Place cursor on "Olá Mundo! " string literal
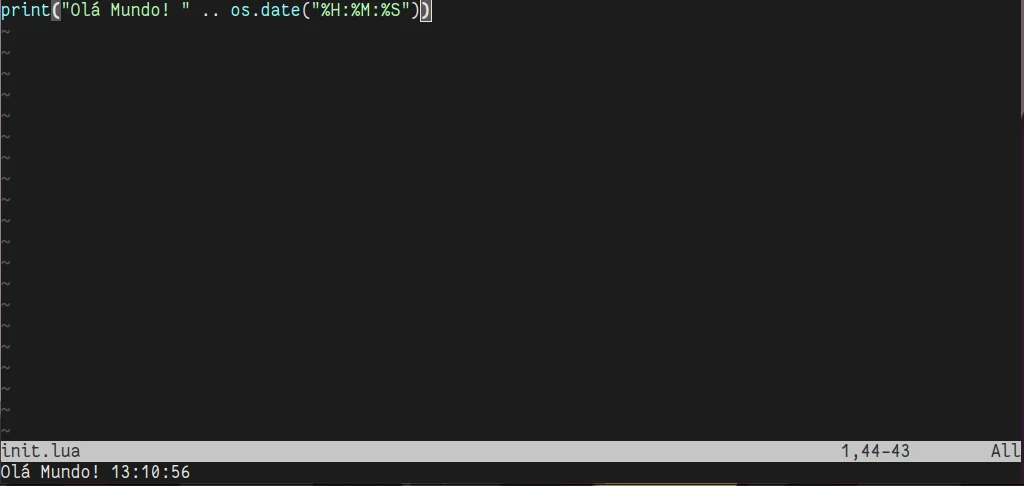1024x486 pixels. tap(125, 11)
